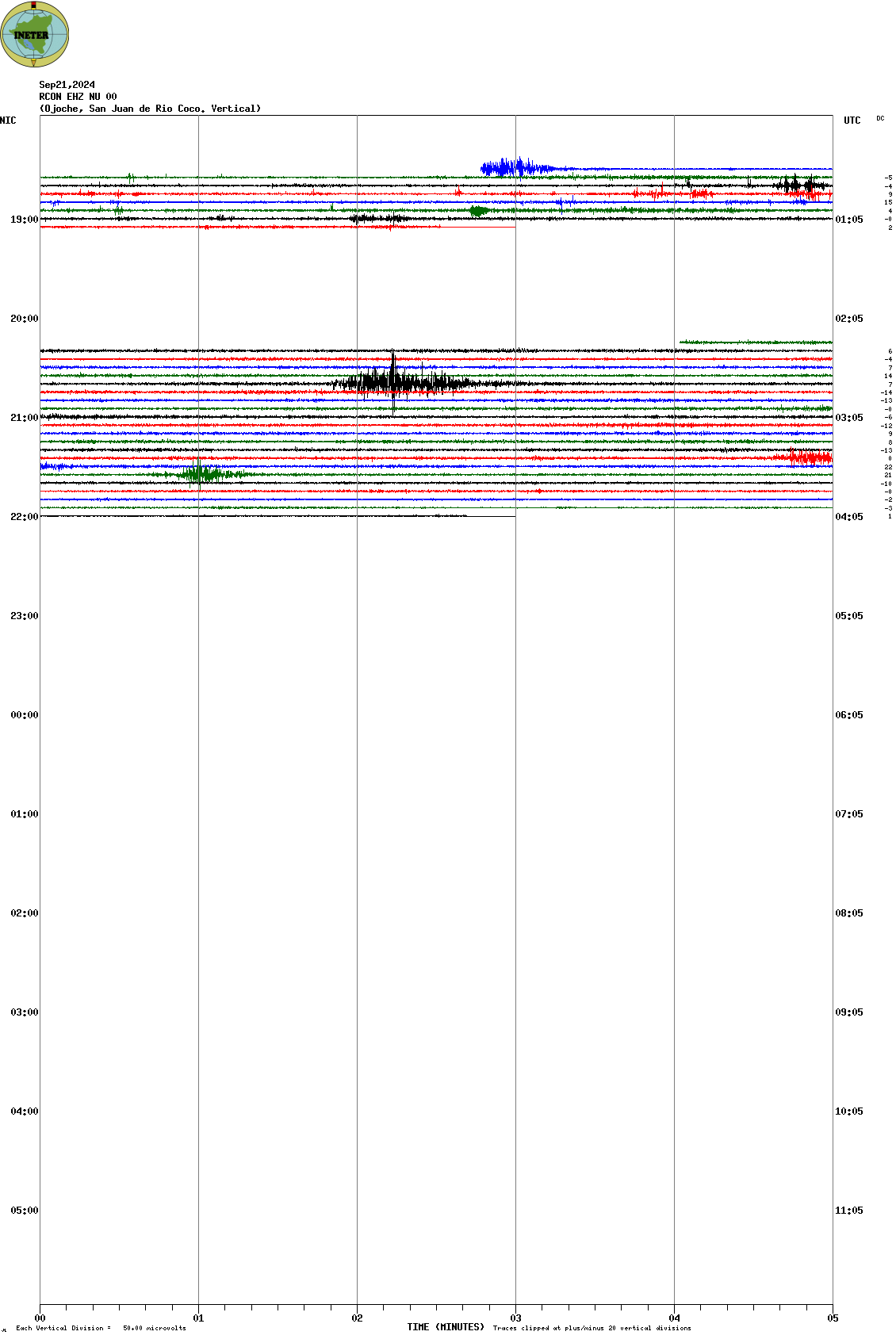This screenshot has width=896, height=1339.
Task: Select the 19:00 NIC time label
Action: [x=24, y=220]
